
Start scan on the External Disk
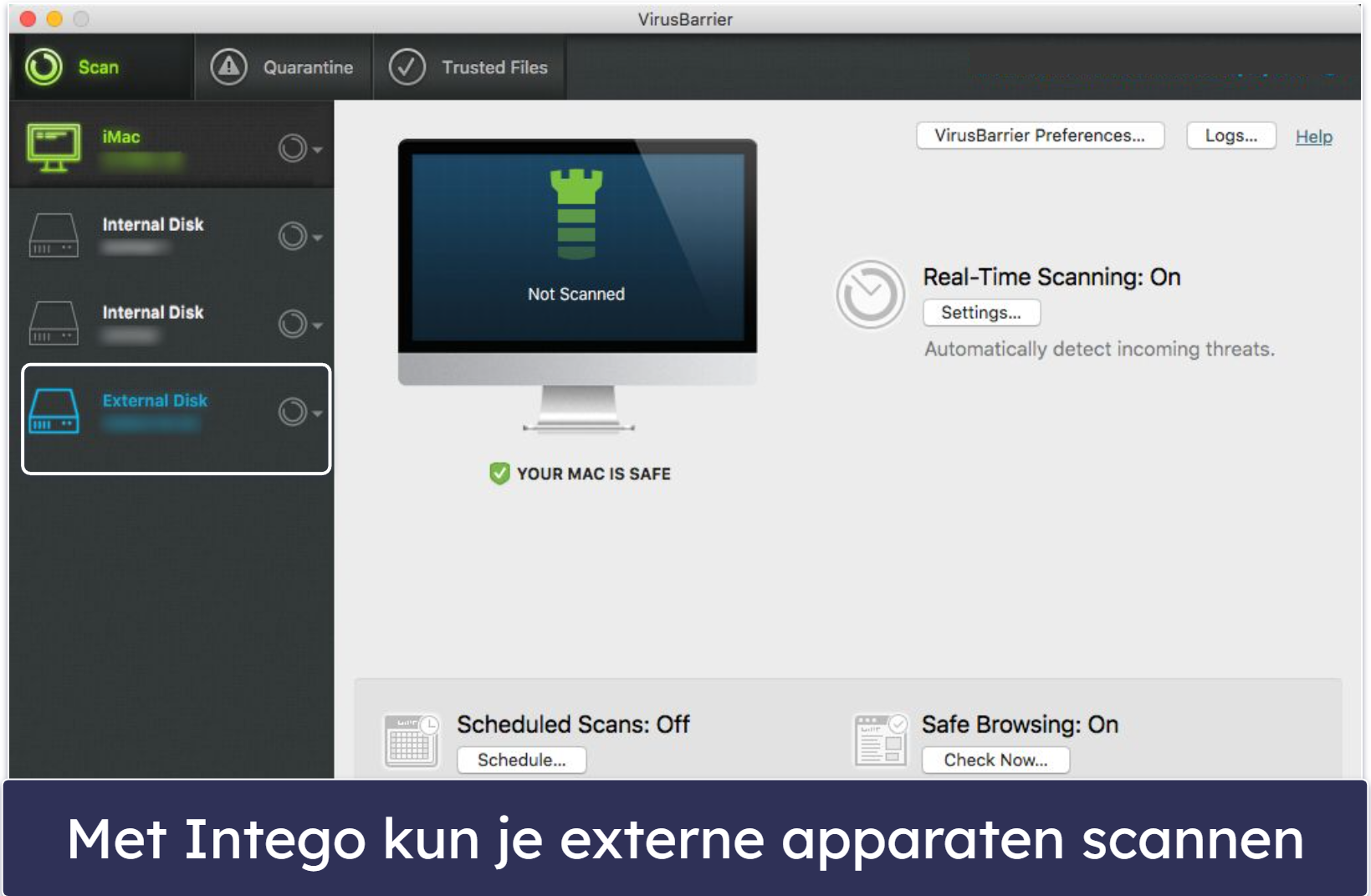coord(293,412)
